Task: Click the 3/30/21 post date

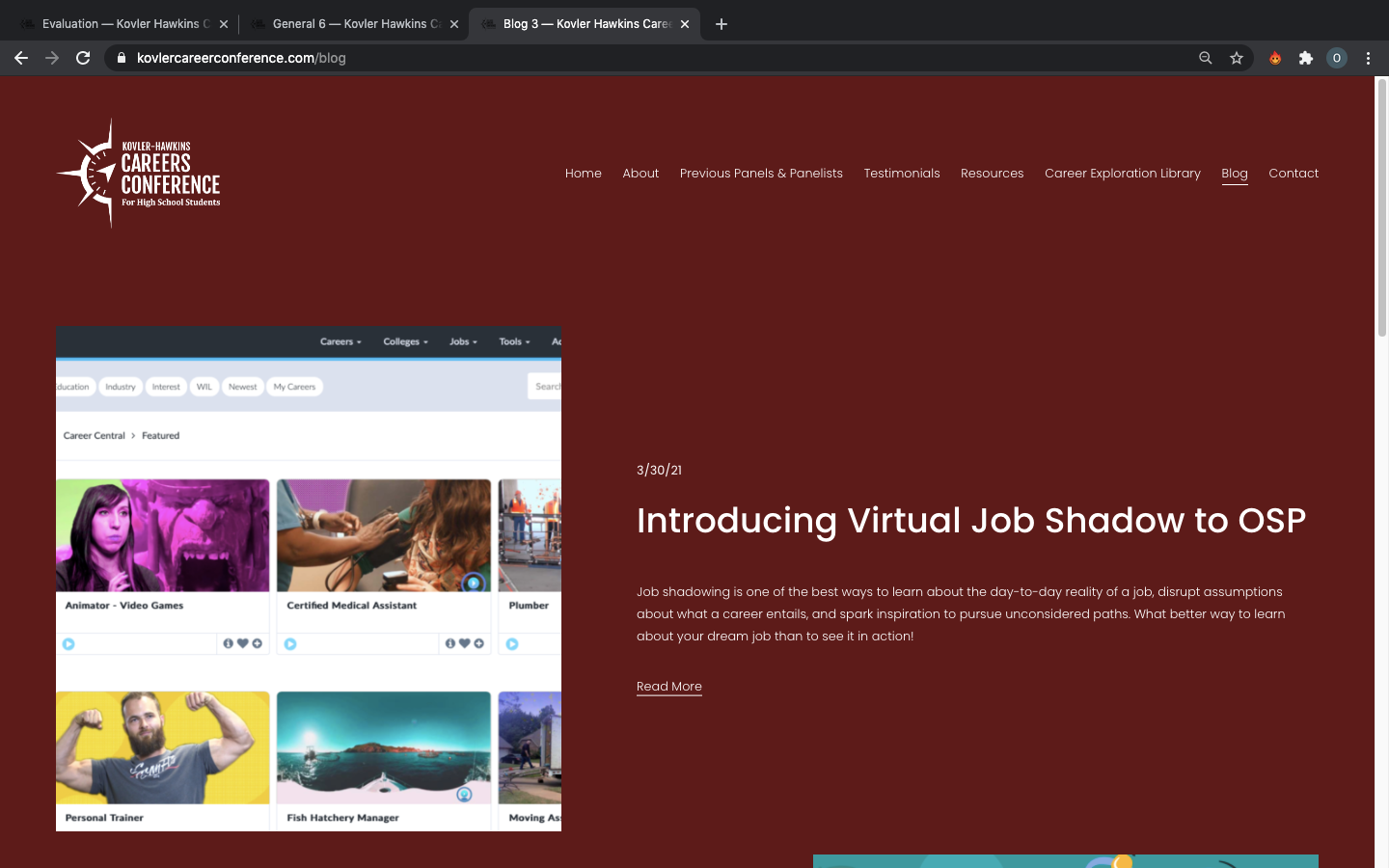Action: (659, 470)
